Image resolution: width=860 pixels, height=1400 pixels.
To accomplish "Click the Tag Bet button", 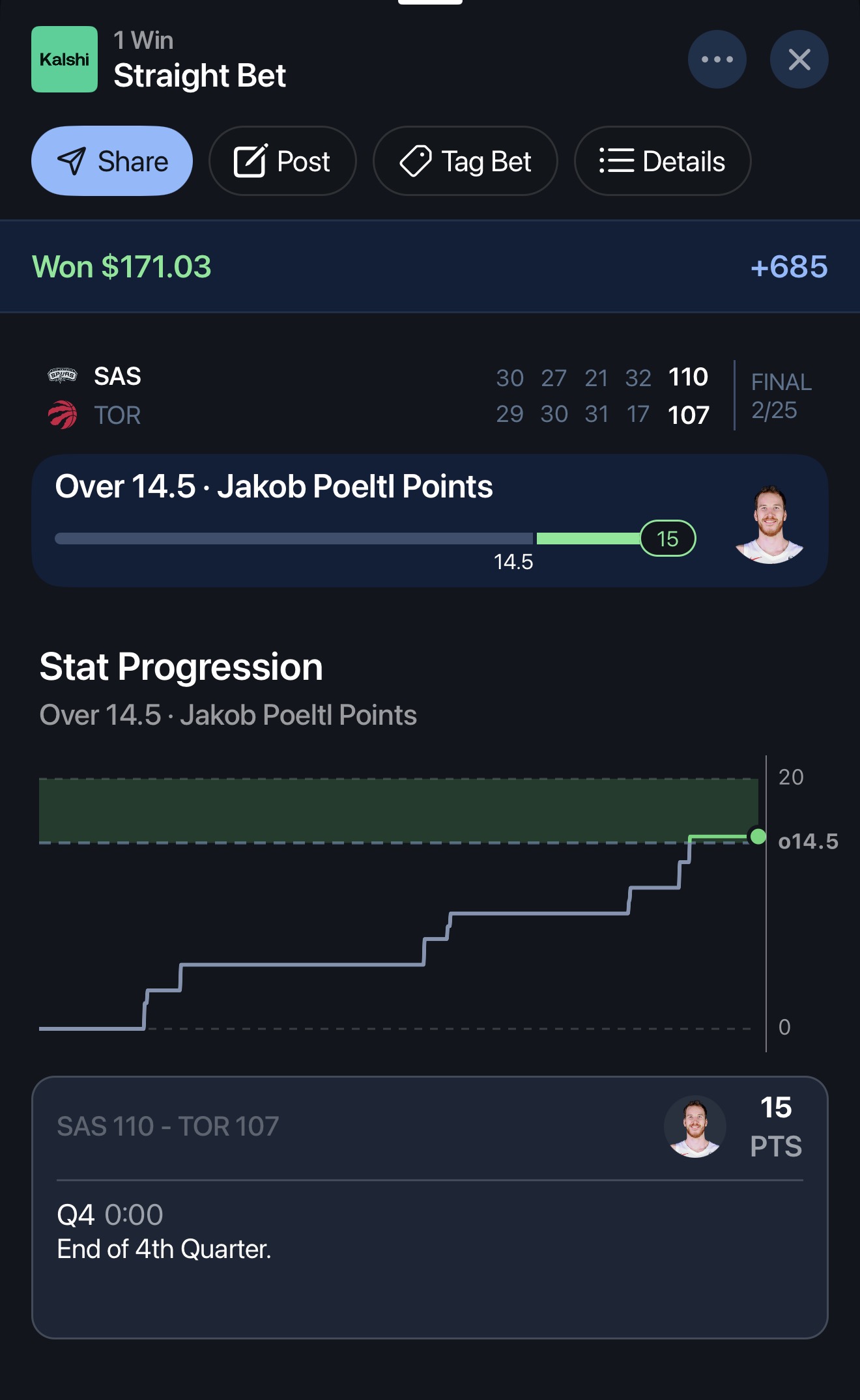I will coord(465,161).
